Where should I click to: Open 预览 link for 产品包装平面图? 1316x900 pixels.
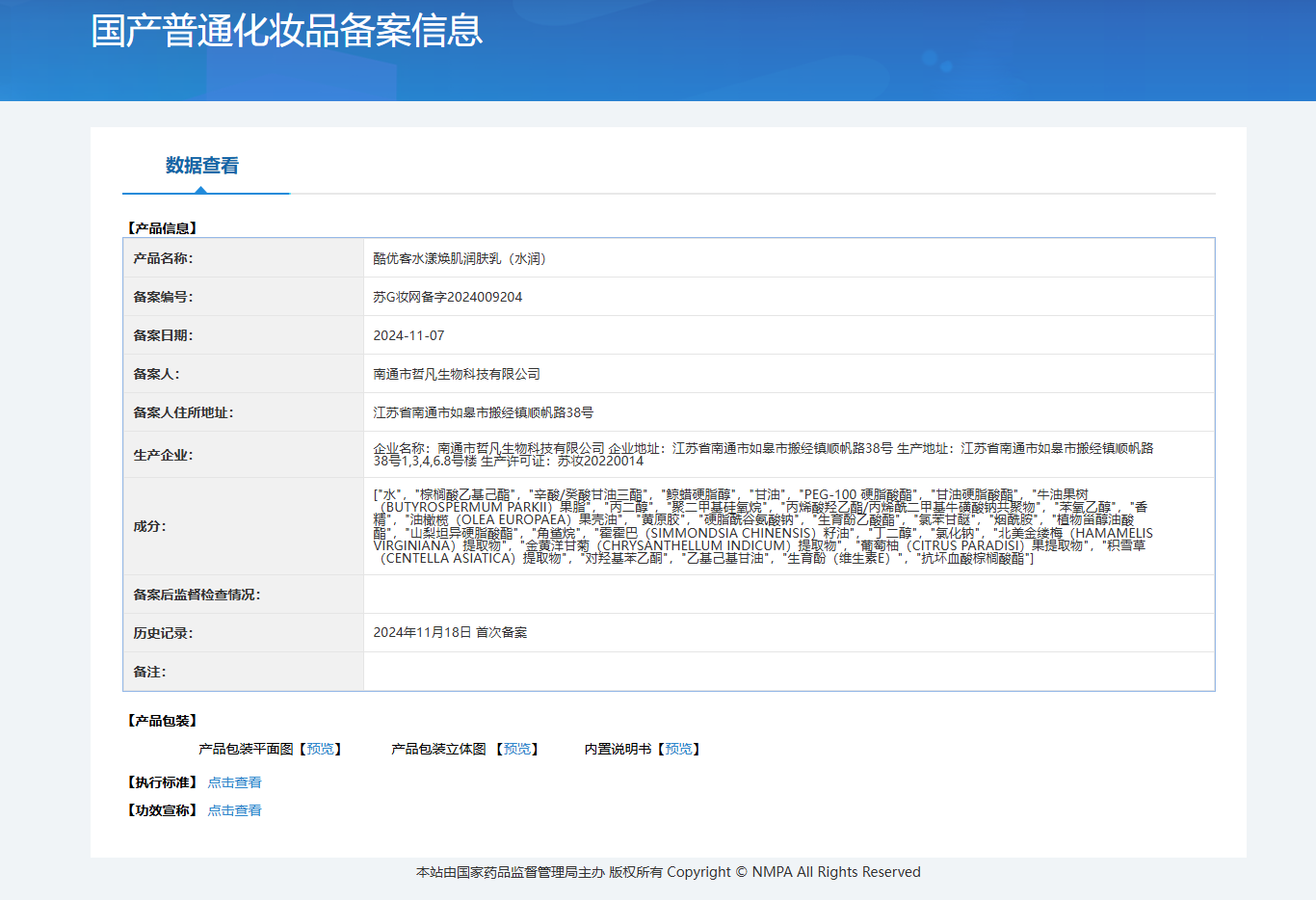(x=320, y=749)
